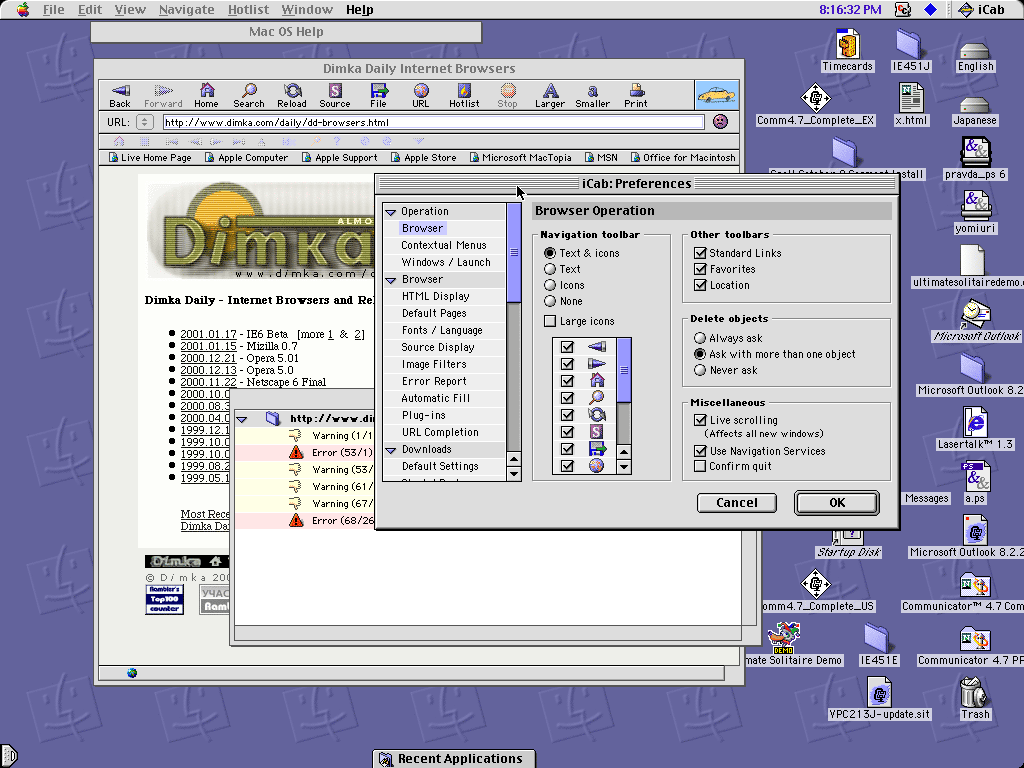Screen dimensions: 1024x768
Task: Click the URL globe toolbar icon
Action: click(421, 95)
